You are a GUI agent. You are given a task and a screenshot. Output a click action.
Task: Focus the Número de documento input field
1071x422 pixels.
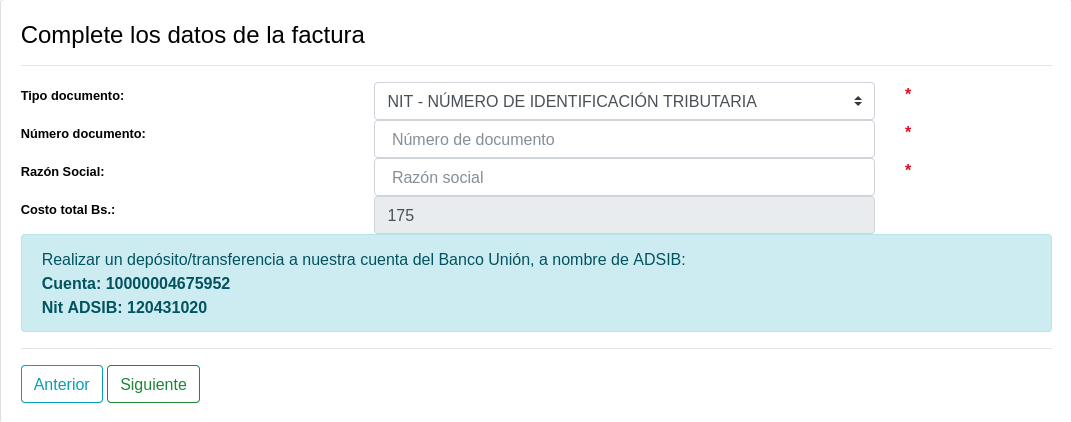tap(624, 139)
